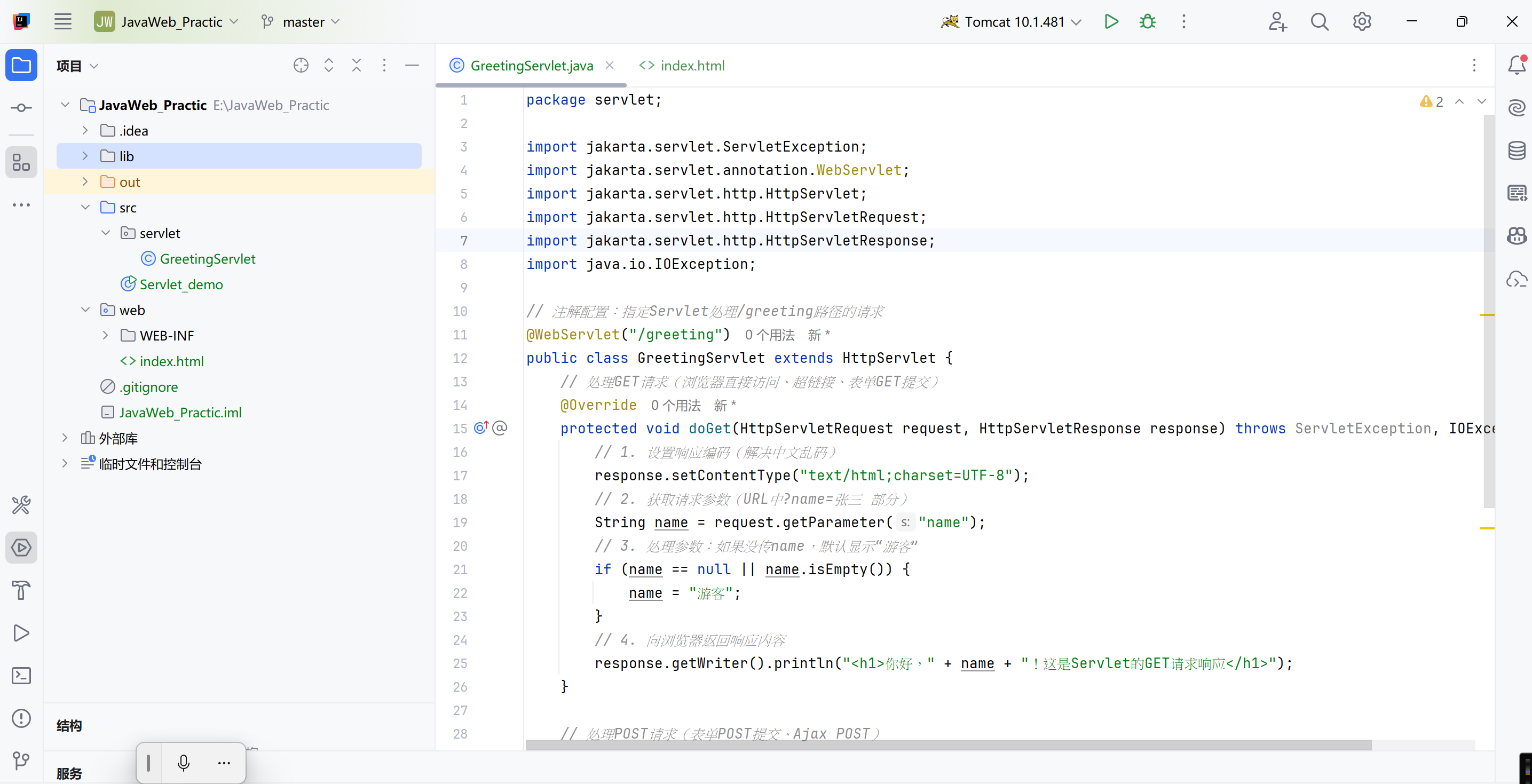Screen dimensions: 1532x784
Task: Open the Commit tool window icon
Action: coord(21,108)
